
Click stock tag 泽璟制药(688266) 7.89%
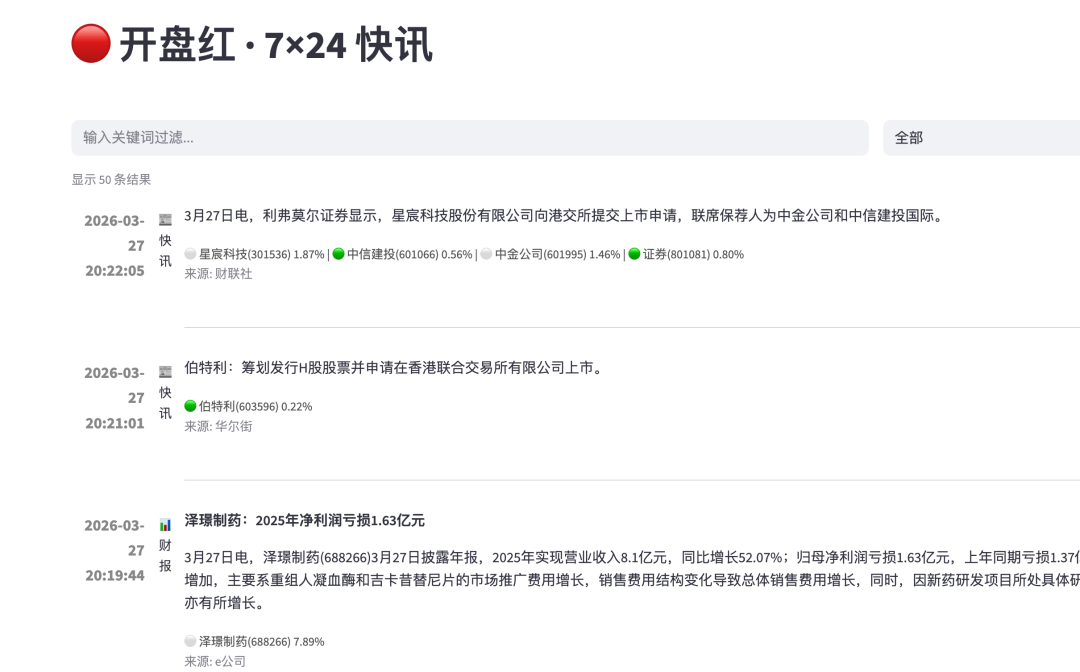coord(261,642)
